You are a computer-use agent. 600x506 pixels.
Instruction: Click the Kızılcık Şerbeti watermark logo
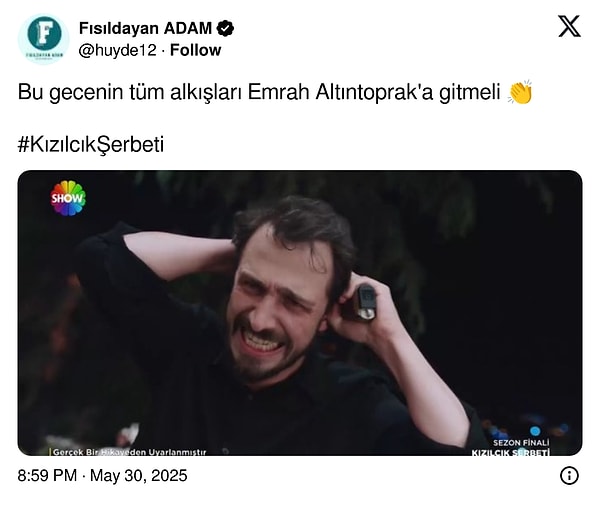[510, 452]
